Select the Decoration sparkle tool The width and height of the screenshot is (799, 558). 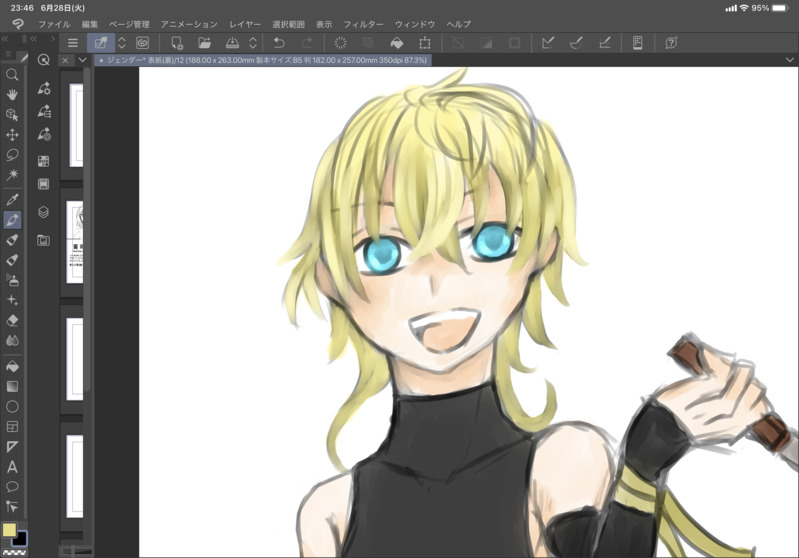12,300
